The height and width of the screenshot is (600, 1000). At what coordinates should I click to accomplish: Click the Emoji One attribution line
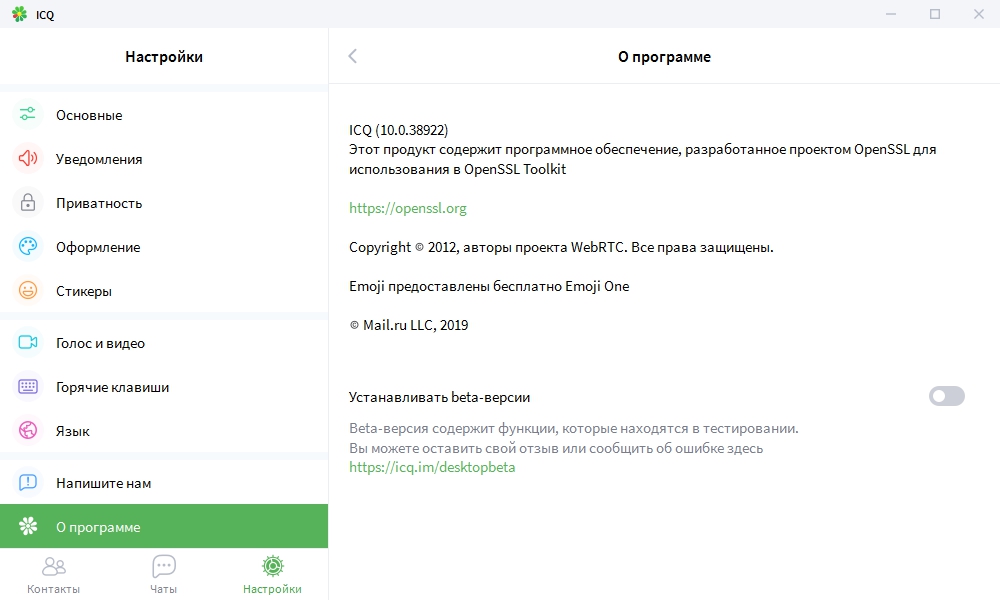click(x=489, y=286)
